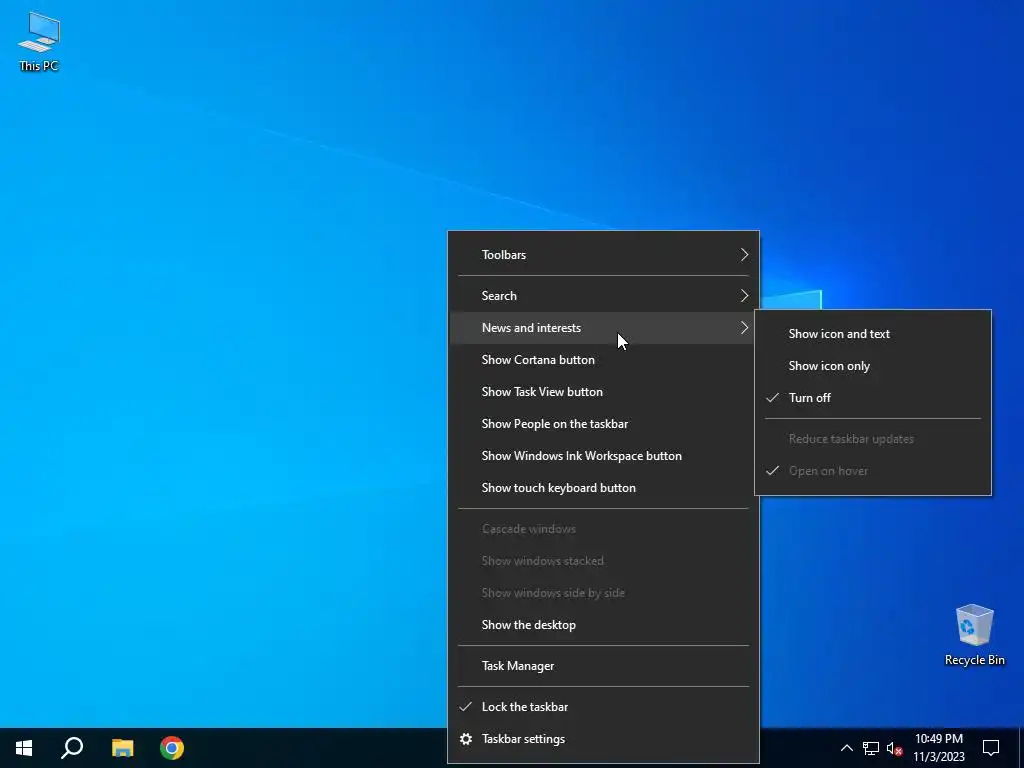Show hidden icons in system tray
Viewport: 1024px width, 768px height.
[x=846, y=748]
